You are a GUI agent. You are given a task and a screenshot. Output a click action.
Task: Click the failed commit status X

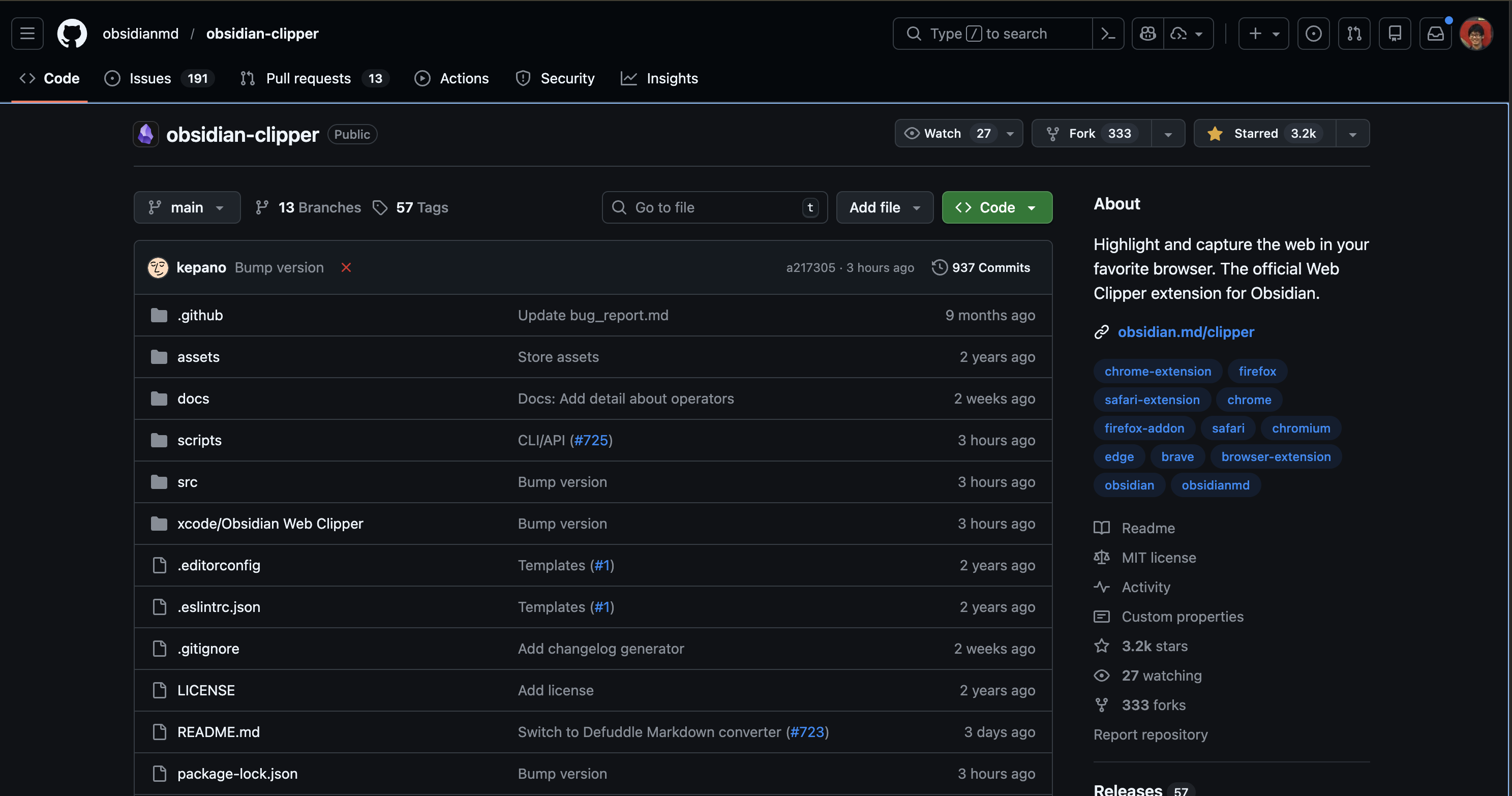pyautogui.click(x=346, y=268)
